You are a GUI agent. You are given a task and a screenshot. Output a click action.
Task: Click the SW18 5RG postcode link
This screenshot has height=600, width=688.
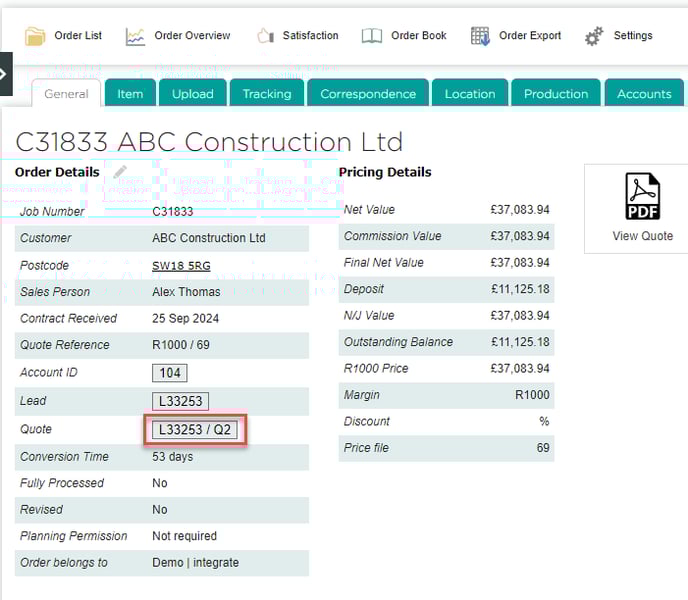[x=181, y=266]
